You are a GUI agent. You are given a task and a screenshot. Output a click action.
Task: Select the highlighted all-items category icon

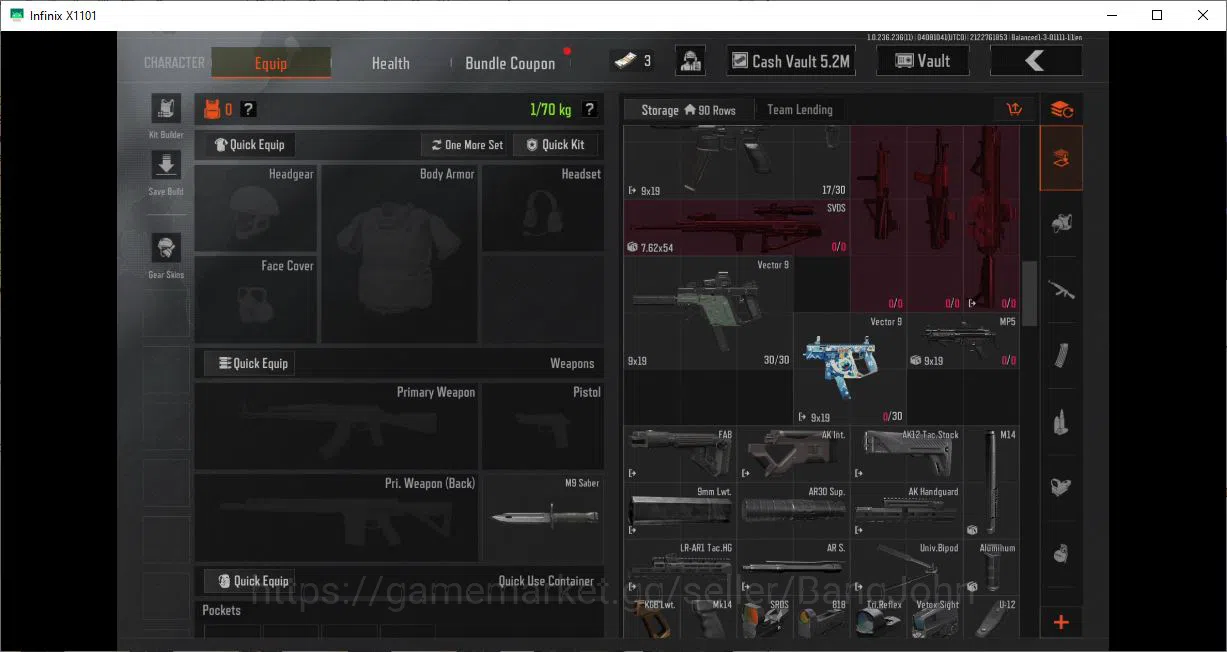1061,158
